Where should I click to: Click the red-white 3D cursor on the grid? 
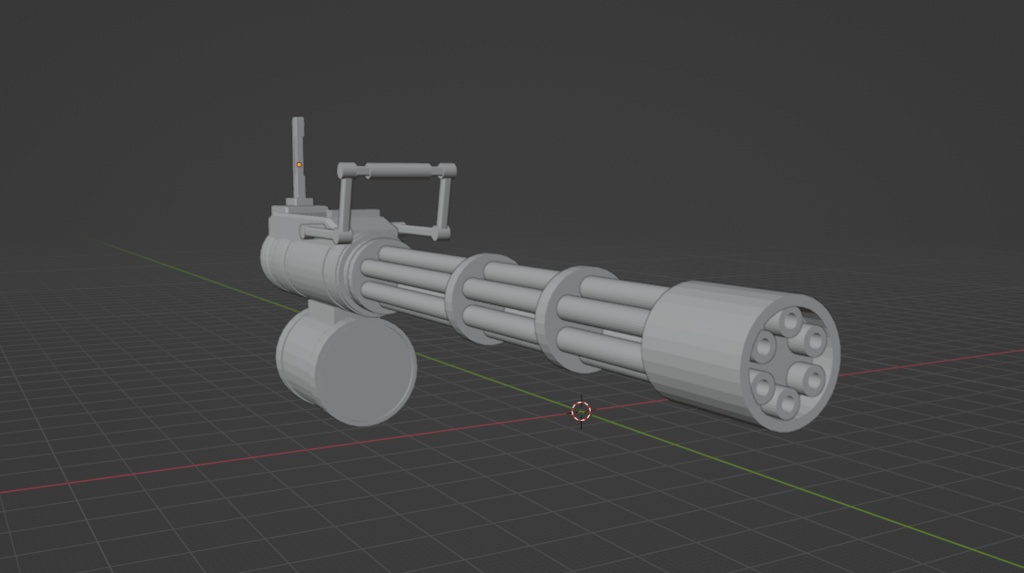click(581, 411)
